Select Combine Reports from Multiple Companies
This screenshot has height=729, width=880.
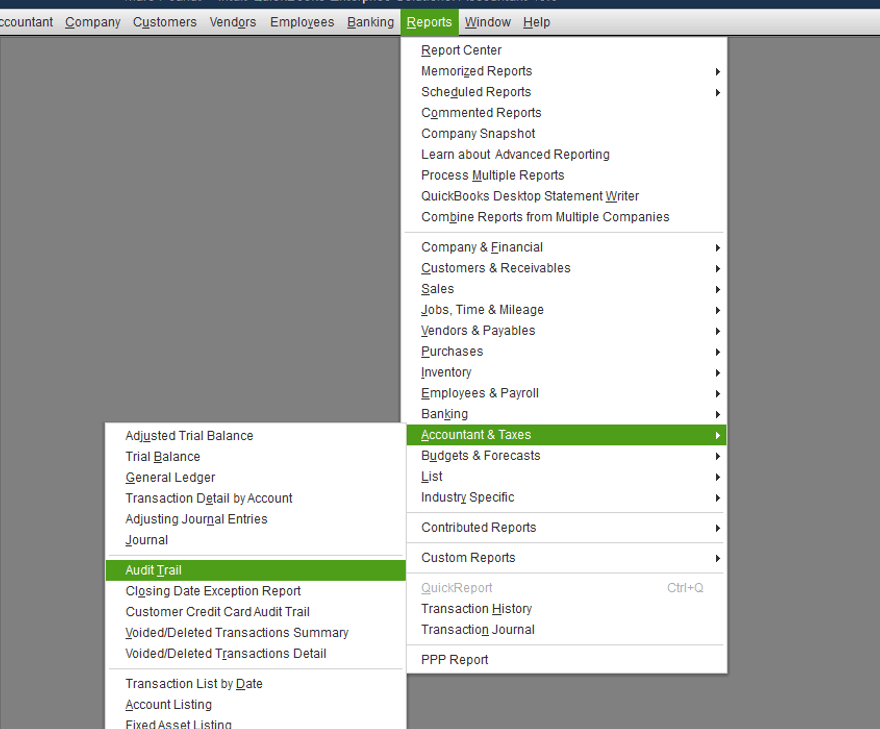pos(566,217)
